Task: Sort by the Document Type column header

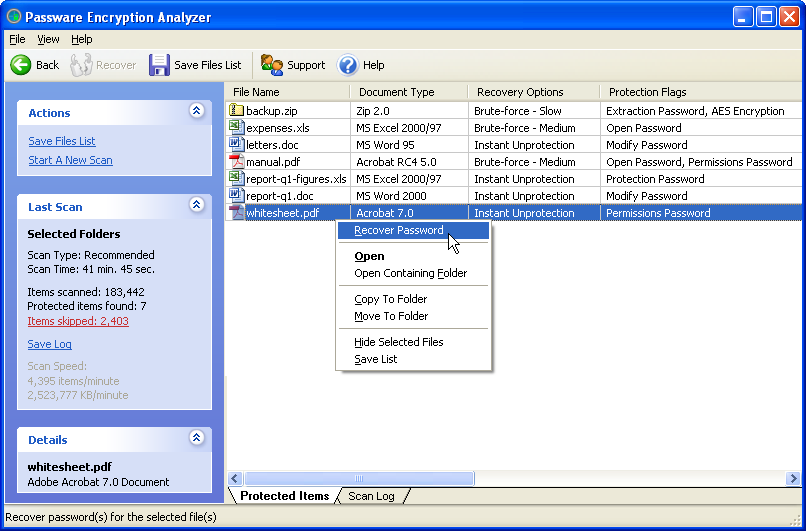Action: coord(409,92)
